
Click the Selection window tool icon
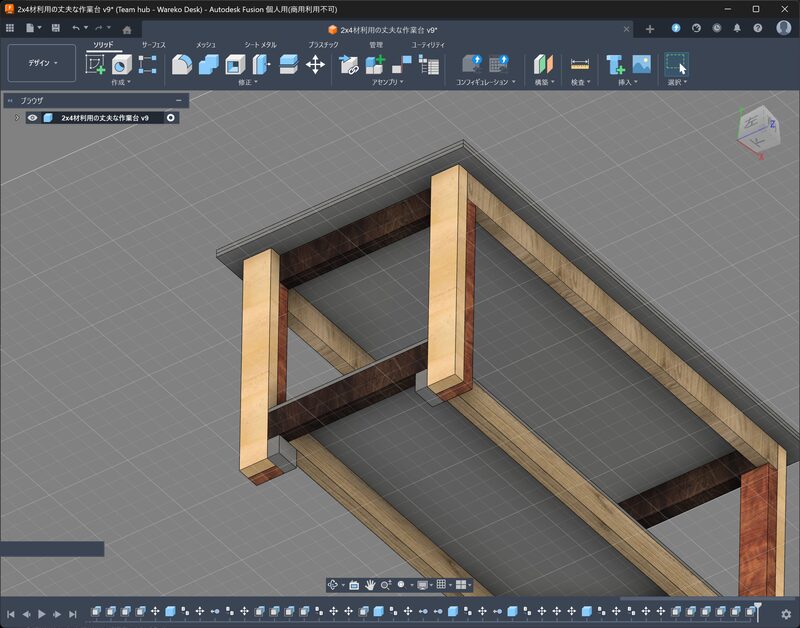[x=676, y=65]
